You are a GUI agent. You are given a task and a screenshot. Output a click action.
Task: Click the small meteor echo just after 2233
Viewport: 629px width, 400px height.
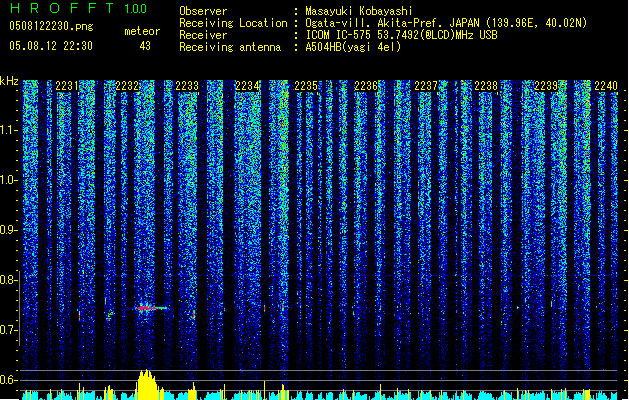194,315
